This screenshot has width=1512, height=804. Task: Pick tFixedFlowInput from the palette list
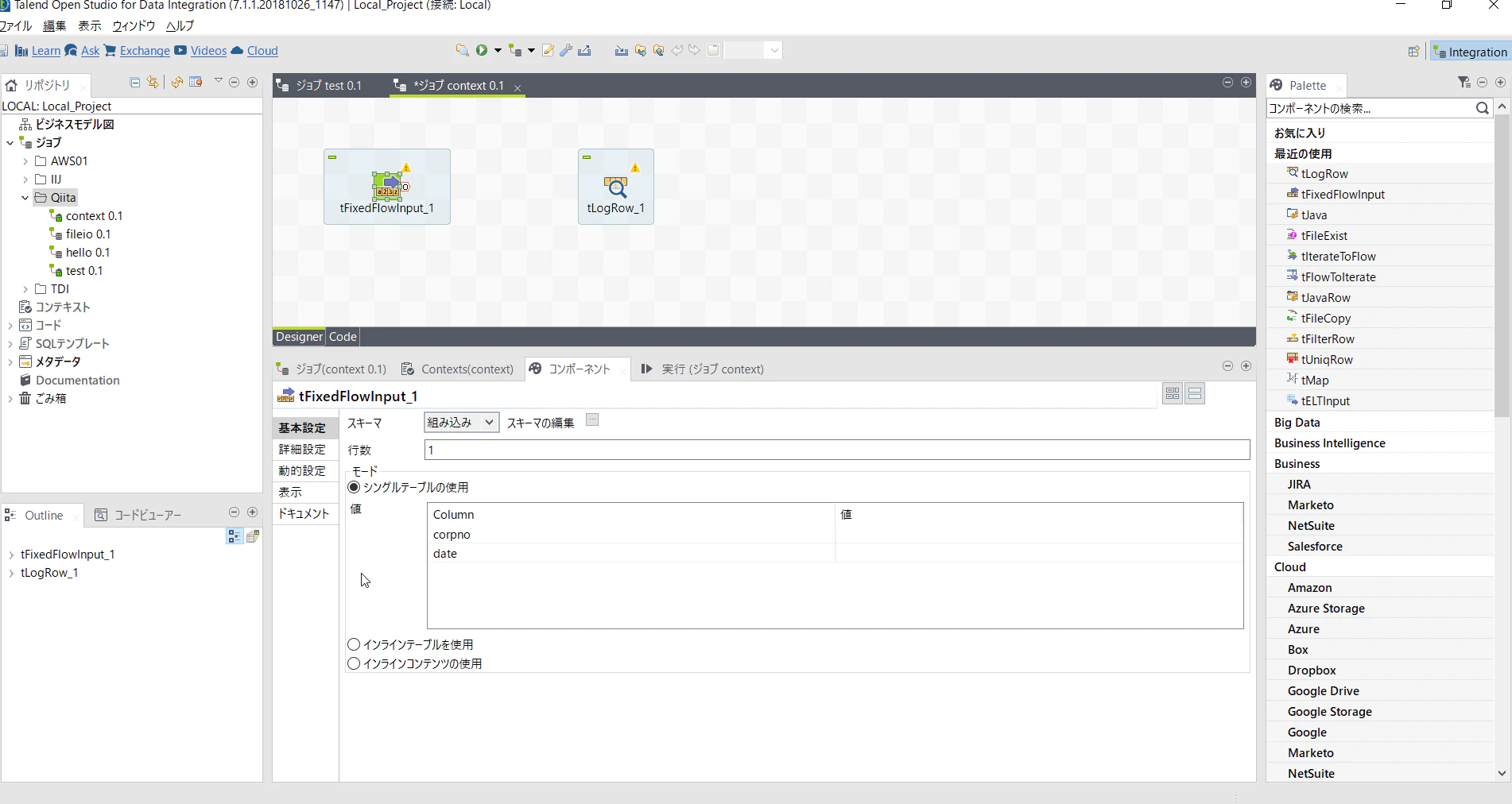1343,194
